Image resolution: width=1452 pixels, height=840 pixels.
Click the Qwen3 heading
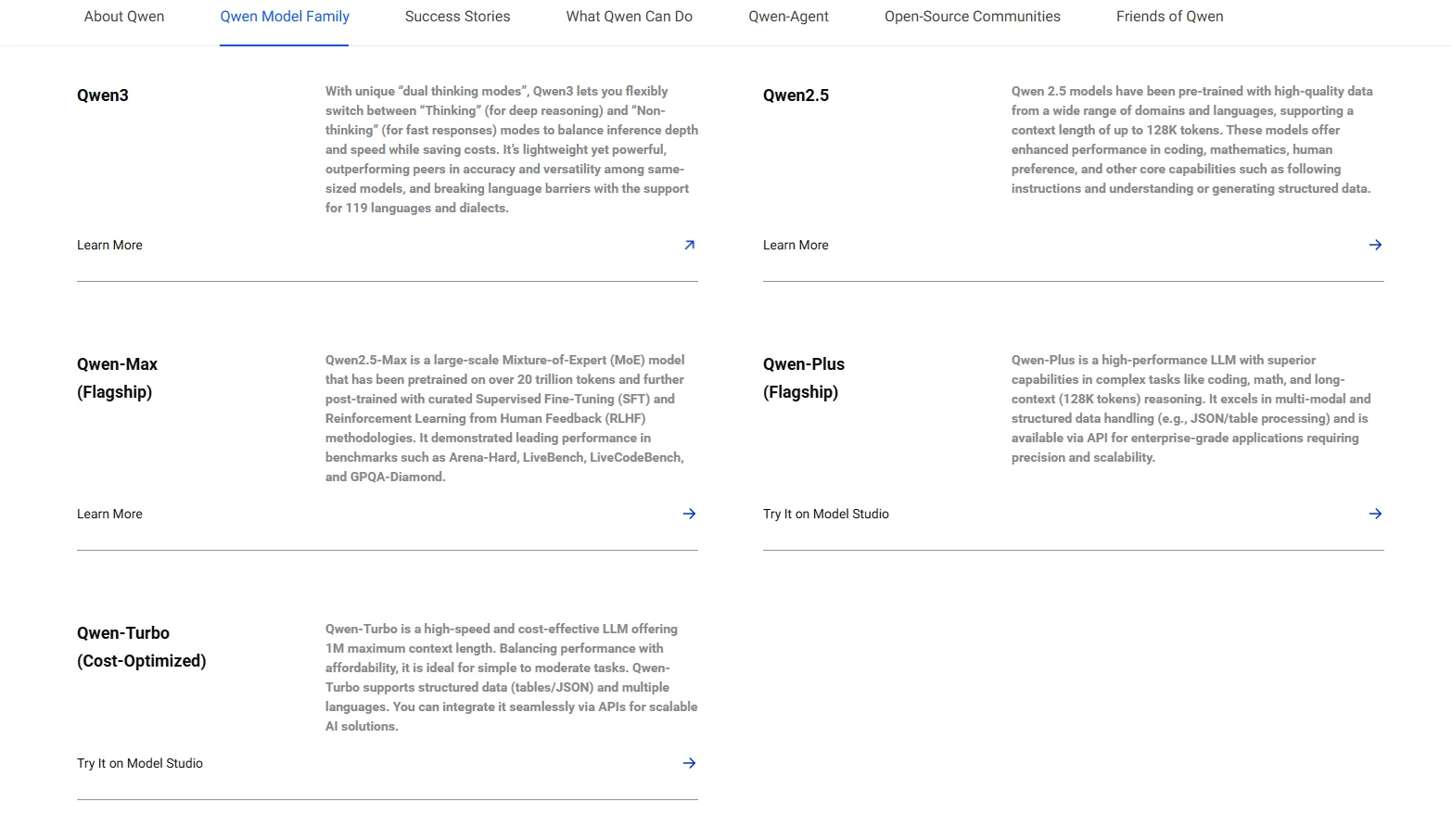(103, 95)
